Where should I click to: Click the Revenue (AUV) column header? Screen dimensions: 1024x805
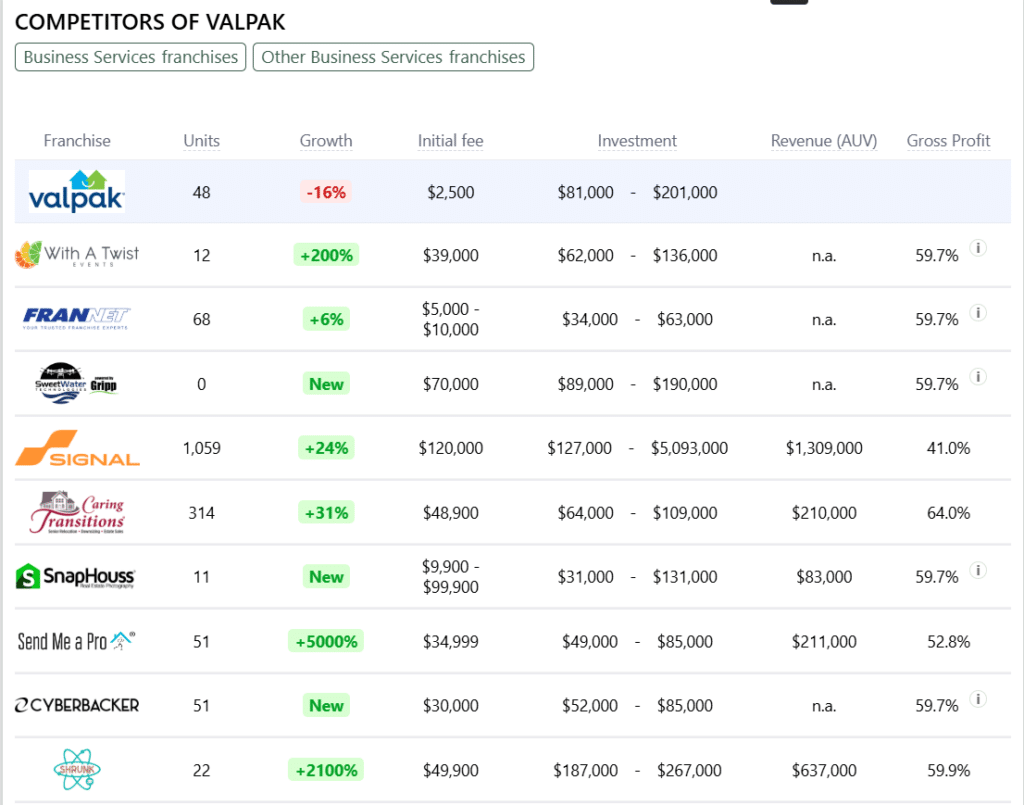[824, 140]
